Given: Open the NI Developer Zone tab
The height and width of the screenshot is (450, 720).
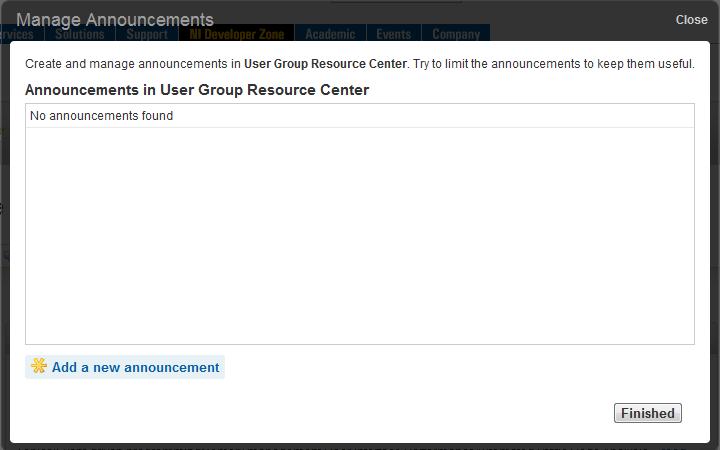Looking at the screenshot, I should pyautogui.click(x=237, y=35).
